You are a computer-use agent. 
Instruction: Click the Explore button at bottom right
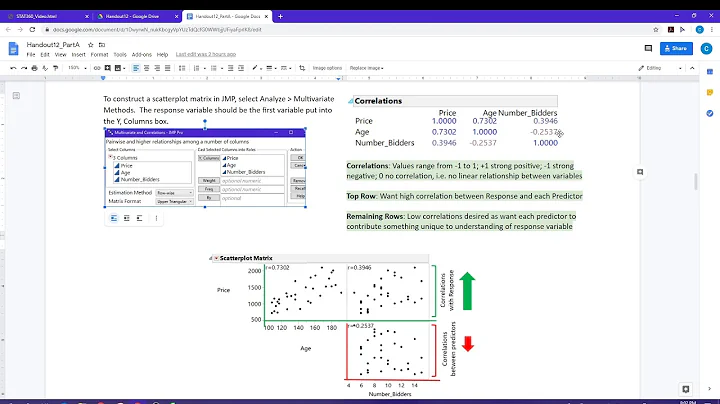[x=686, y=389]
